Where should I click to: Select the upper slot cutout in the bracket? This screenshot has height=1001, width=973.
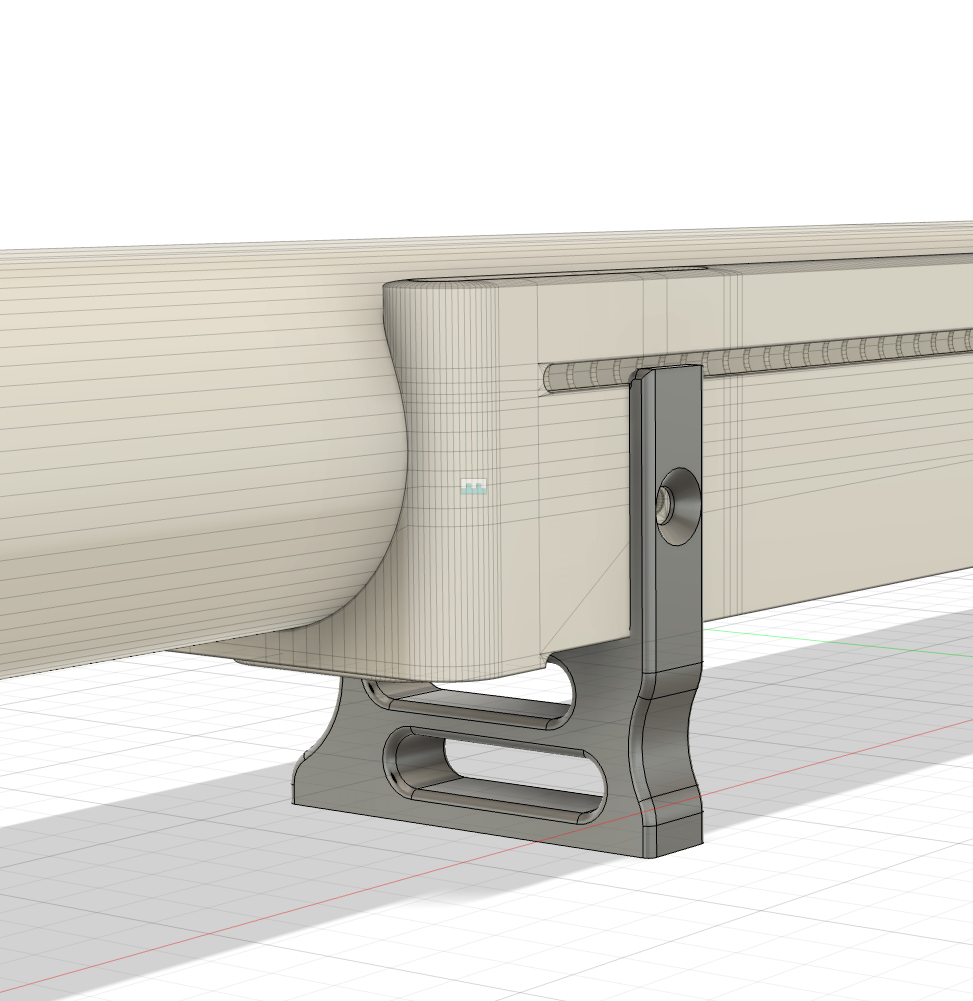(x=480, y=702)
